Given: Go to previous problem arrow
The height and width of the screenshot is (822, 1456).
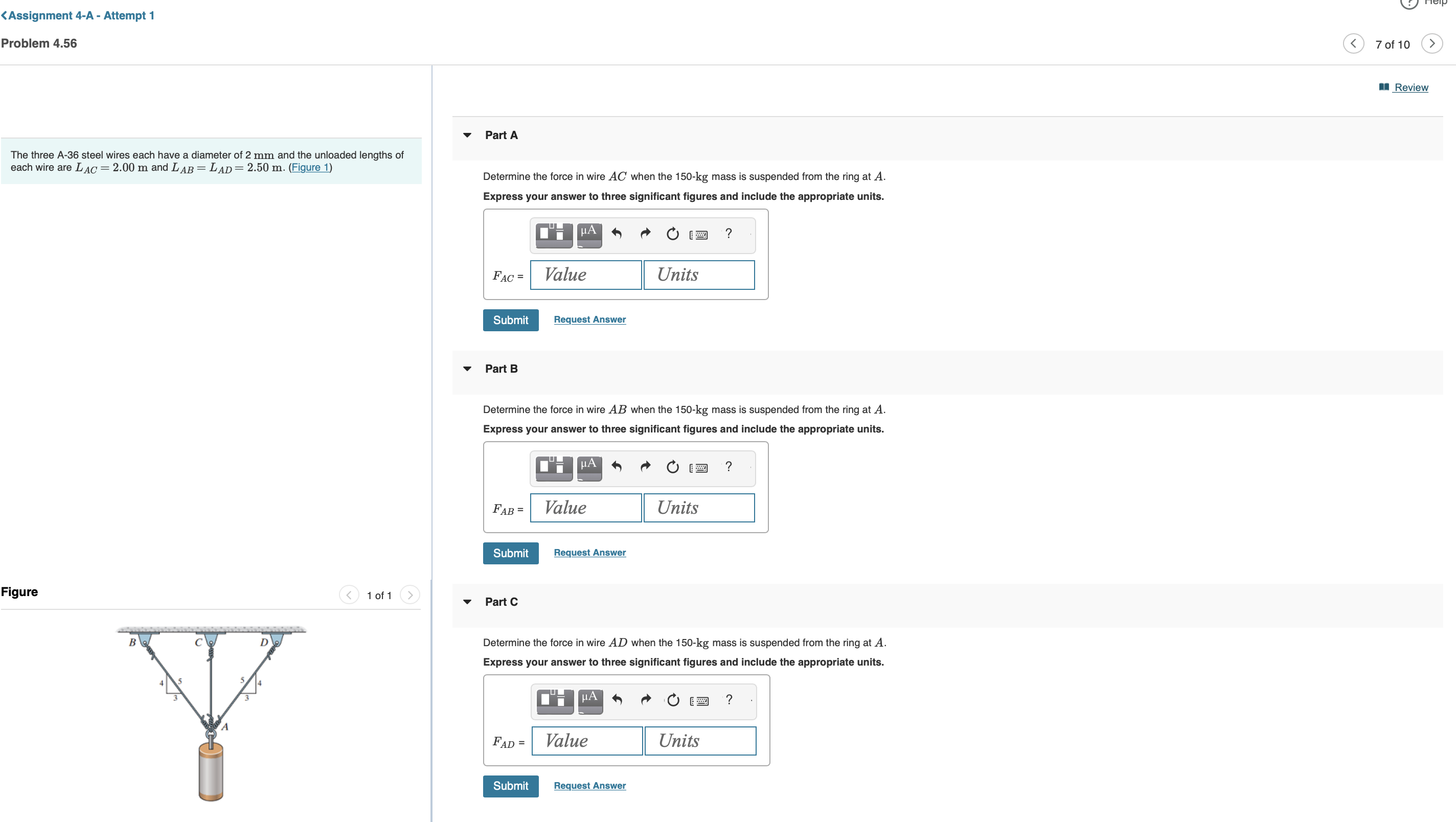Looking at the screenshot, I should click(1353, 43).
